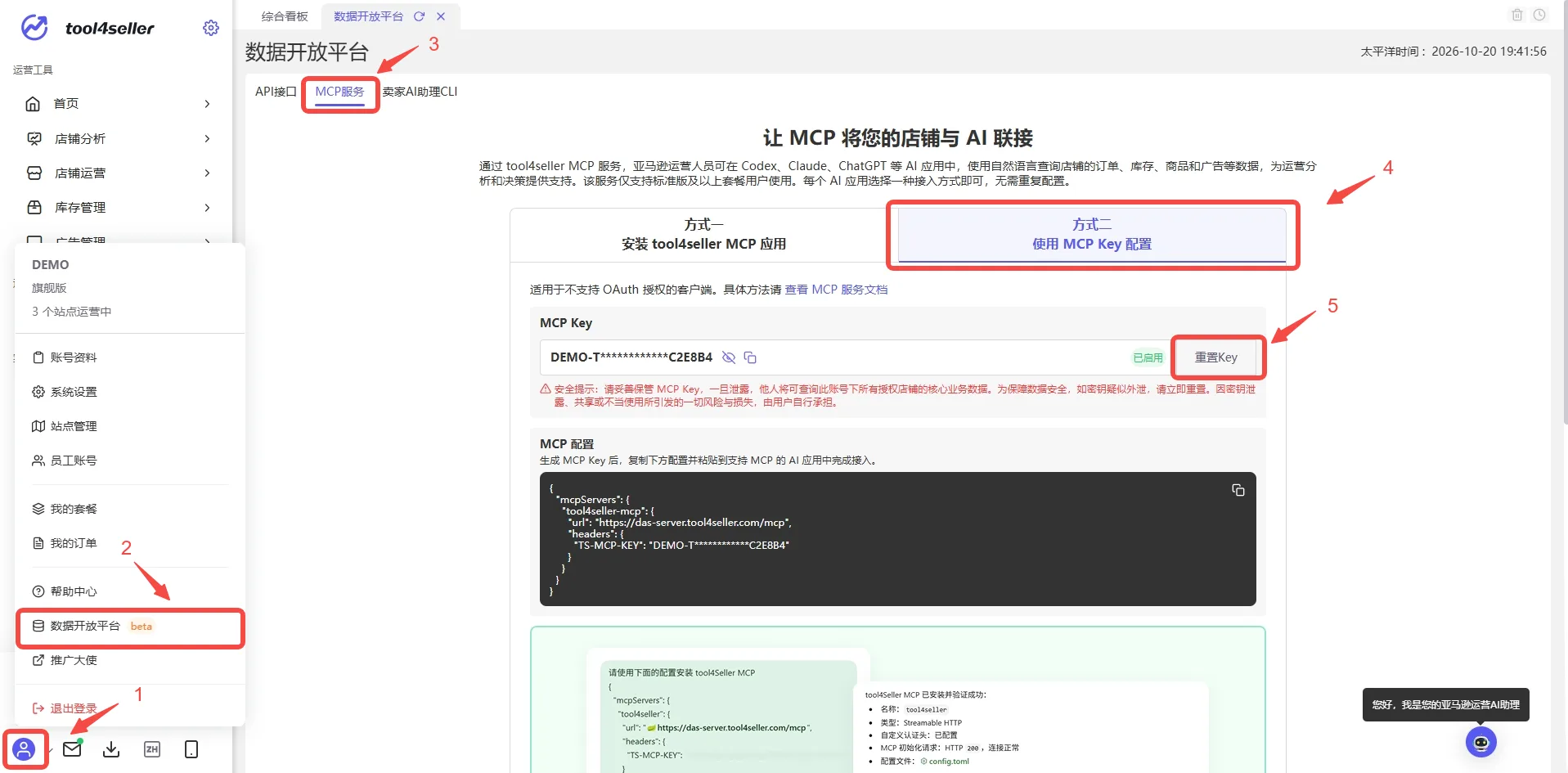This screenshot has width=1568, height=773.
Task: Open the settings gear beside the logo
Action: tap(211, 28)
